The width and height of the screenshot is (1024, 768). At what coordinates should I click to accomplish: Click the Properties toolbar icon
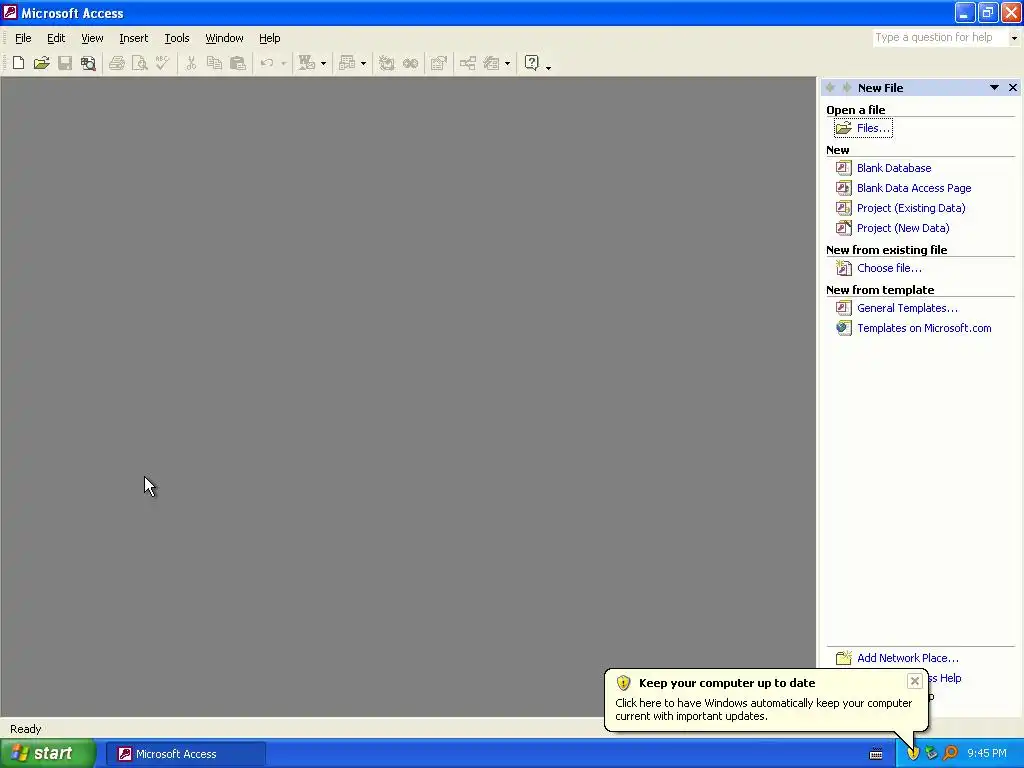pos(439,63)
